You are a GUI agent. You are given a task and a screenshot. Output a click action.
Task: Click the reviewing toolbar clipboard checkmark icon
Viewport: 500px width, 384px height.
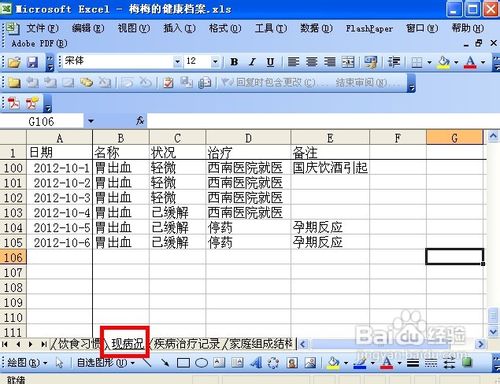[x=168, y=82]
